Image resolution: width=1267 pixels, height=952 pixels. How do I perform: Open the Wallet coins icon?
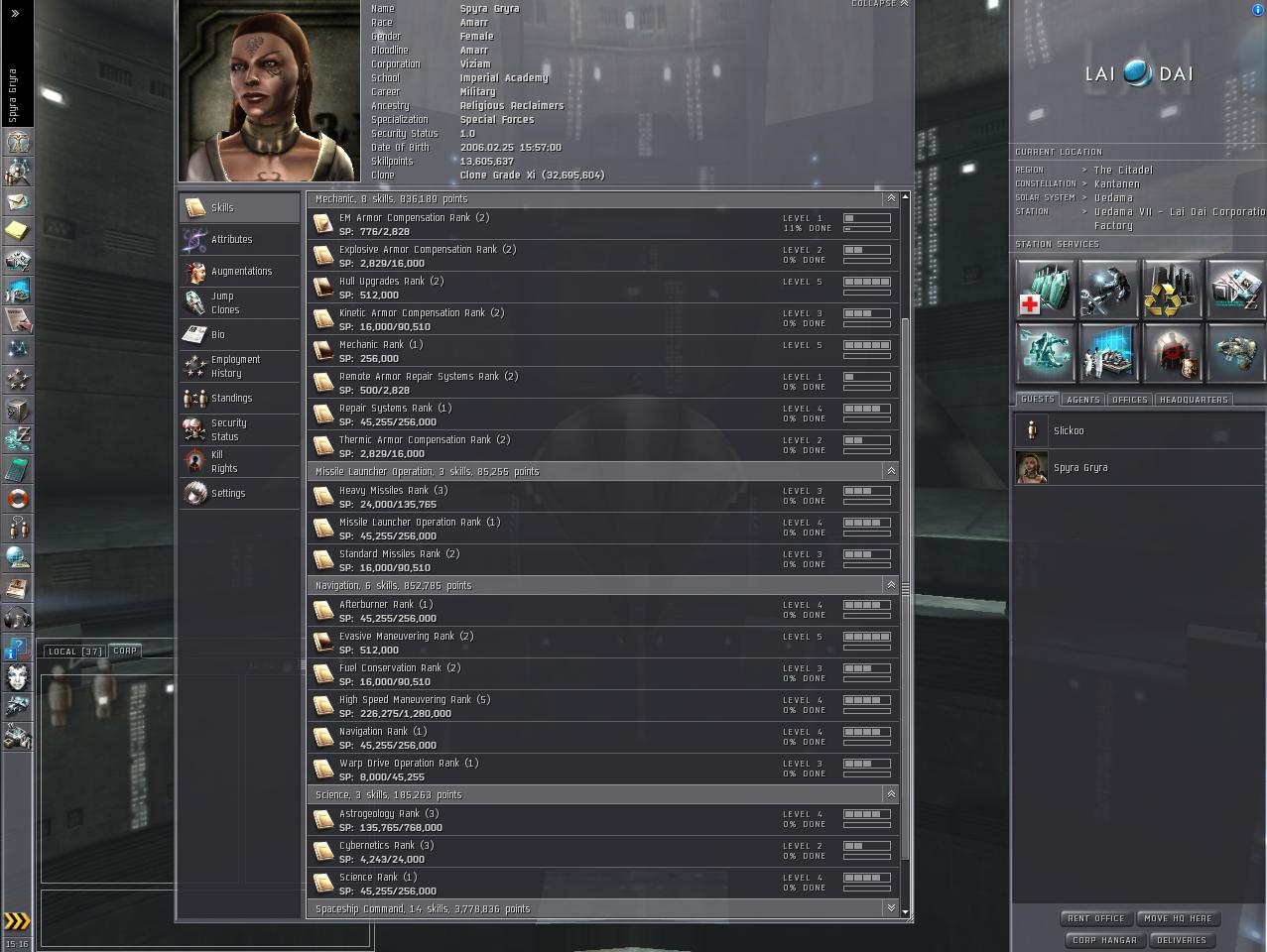[x=18, y=439]
